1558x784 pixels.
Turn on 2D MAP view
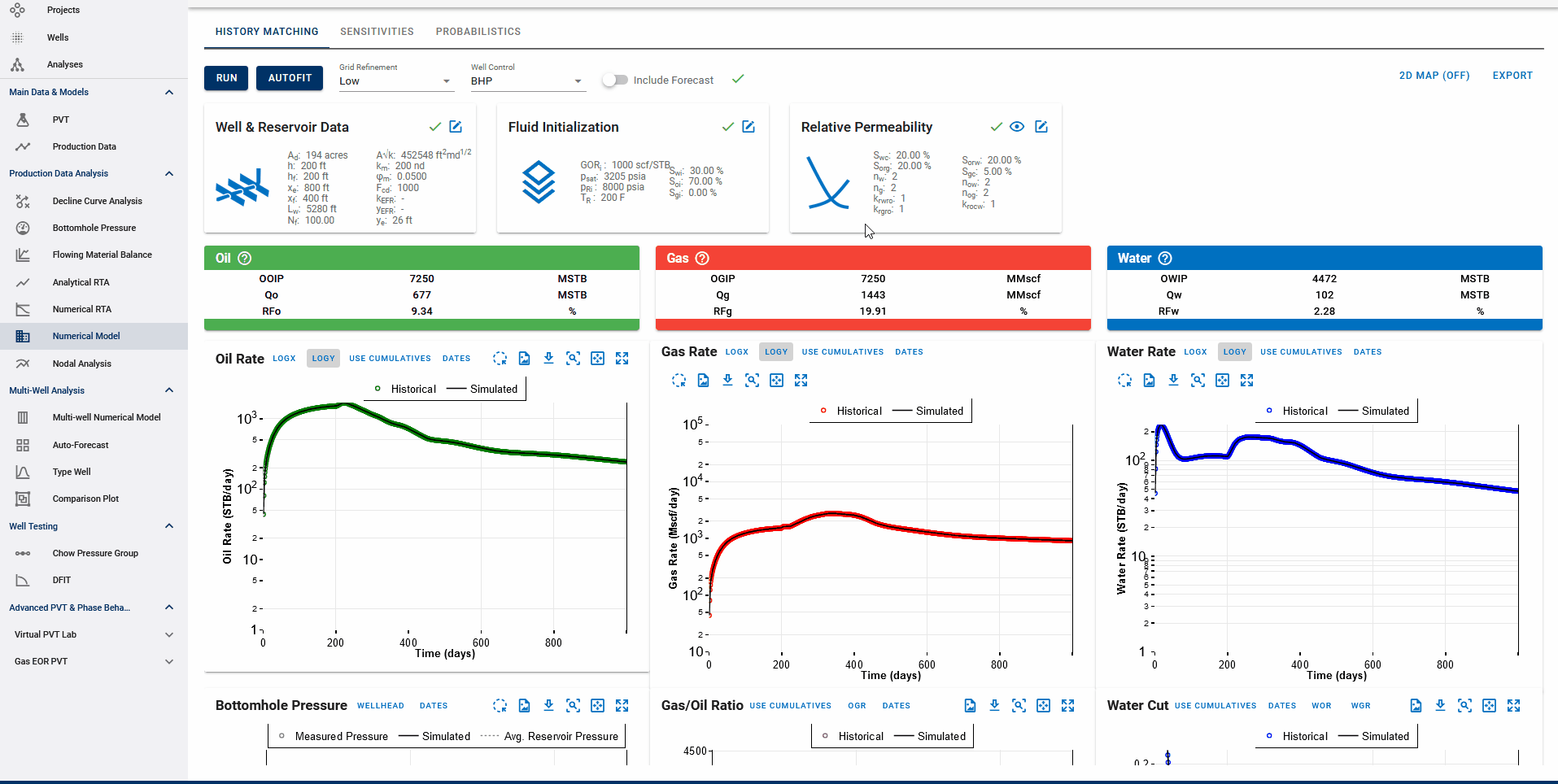[x=1434, y=76]
